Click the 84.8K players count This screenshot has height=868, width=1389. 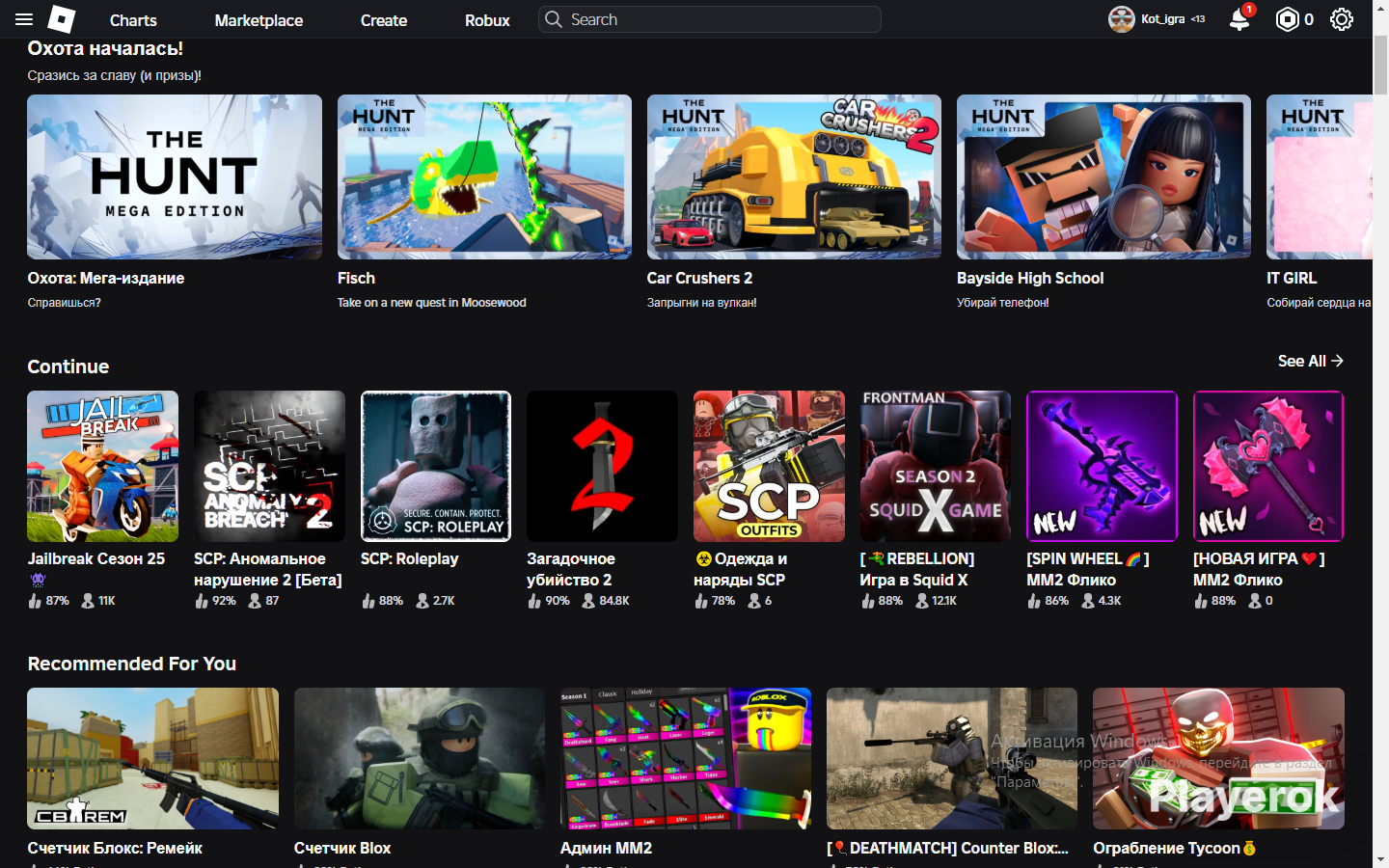pos(614,601)
